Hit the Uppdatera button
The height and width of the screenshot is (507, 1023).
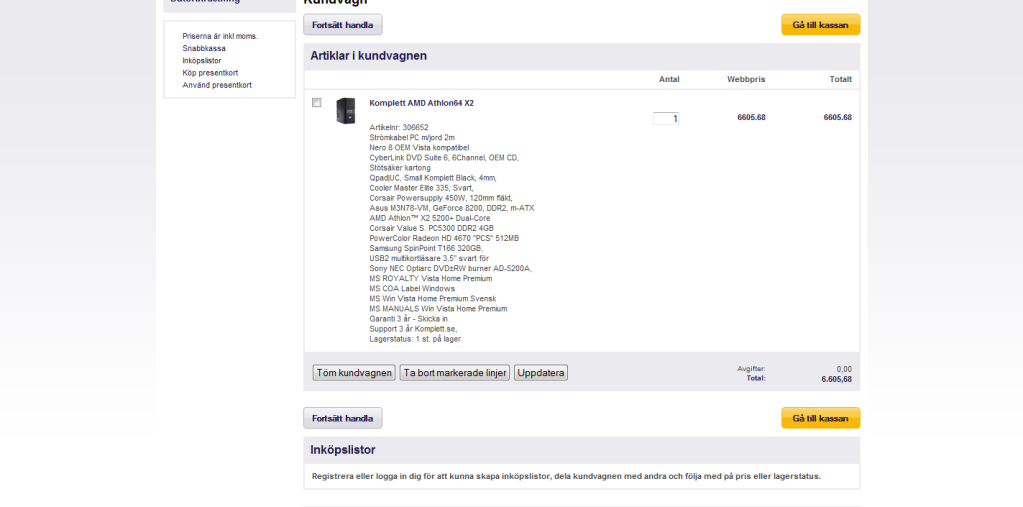coord(541,373)
